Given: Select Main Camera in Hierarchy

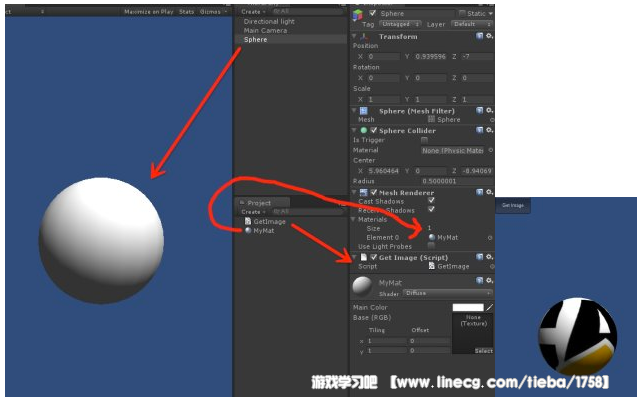Looking at the screenshot, I should click(x=265, y=30).
